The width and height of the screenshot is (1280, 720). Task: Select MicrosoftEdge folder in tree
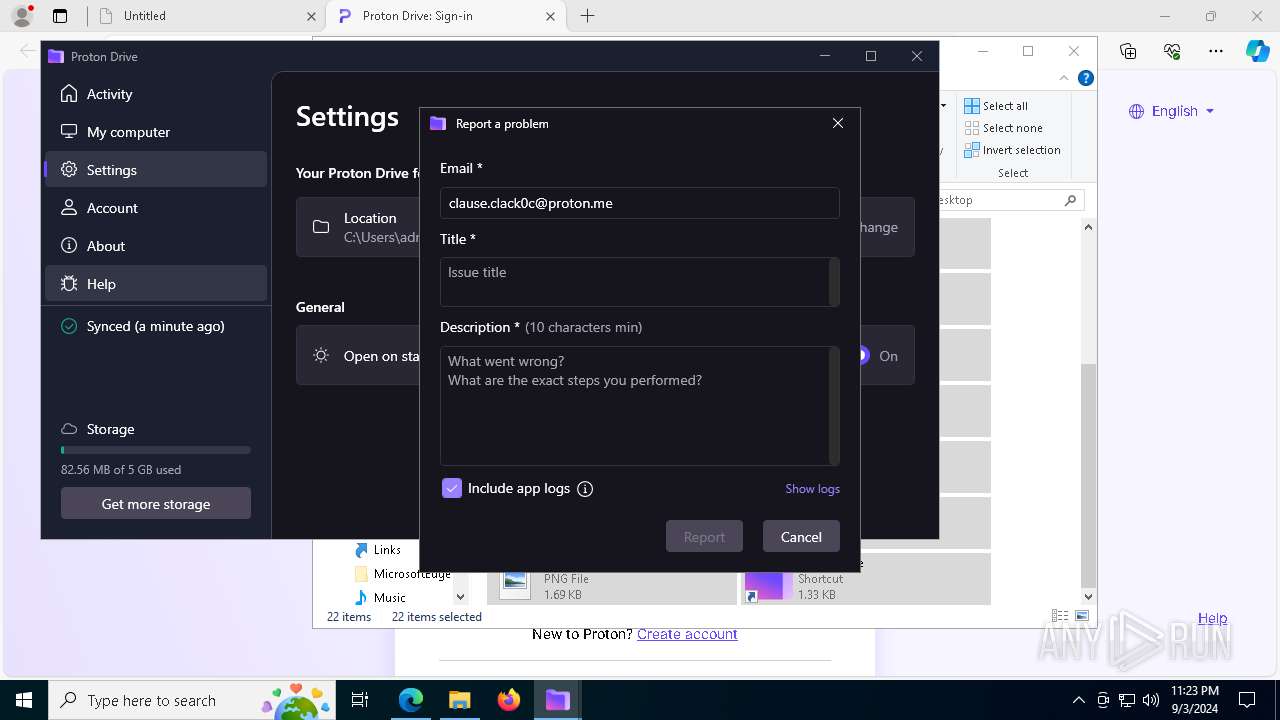403,574
